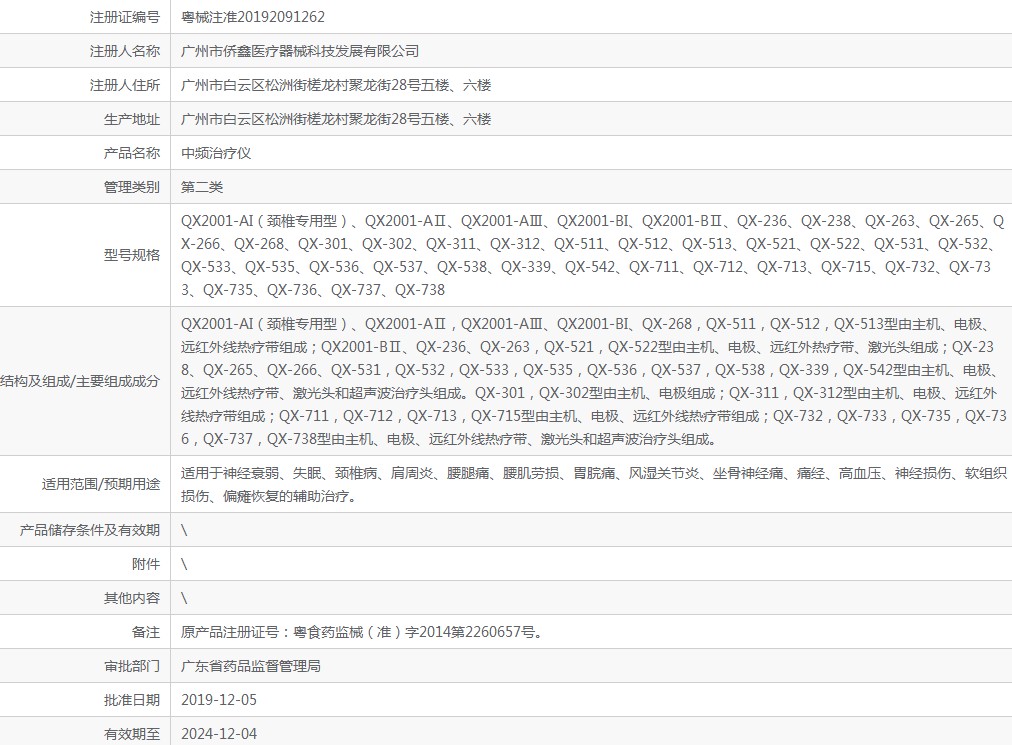This screenshot has width=1012, height=745.
Task: Click the 注册人名称 label
Action: click(125, 51)
